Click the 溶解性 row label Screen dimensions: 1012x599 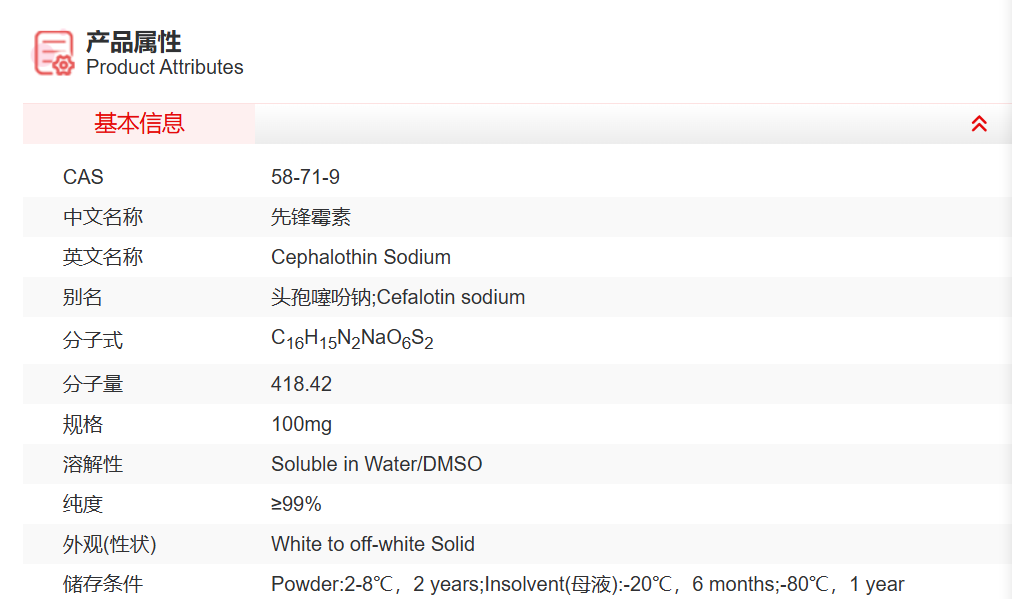pyautogui.click(x=93, y=464)
